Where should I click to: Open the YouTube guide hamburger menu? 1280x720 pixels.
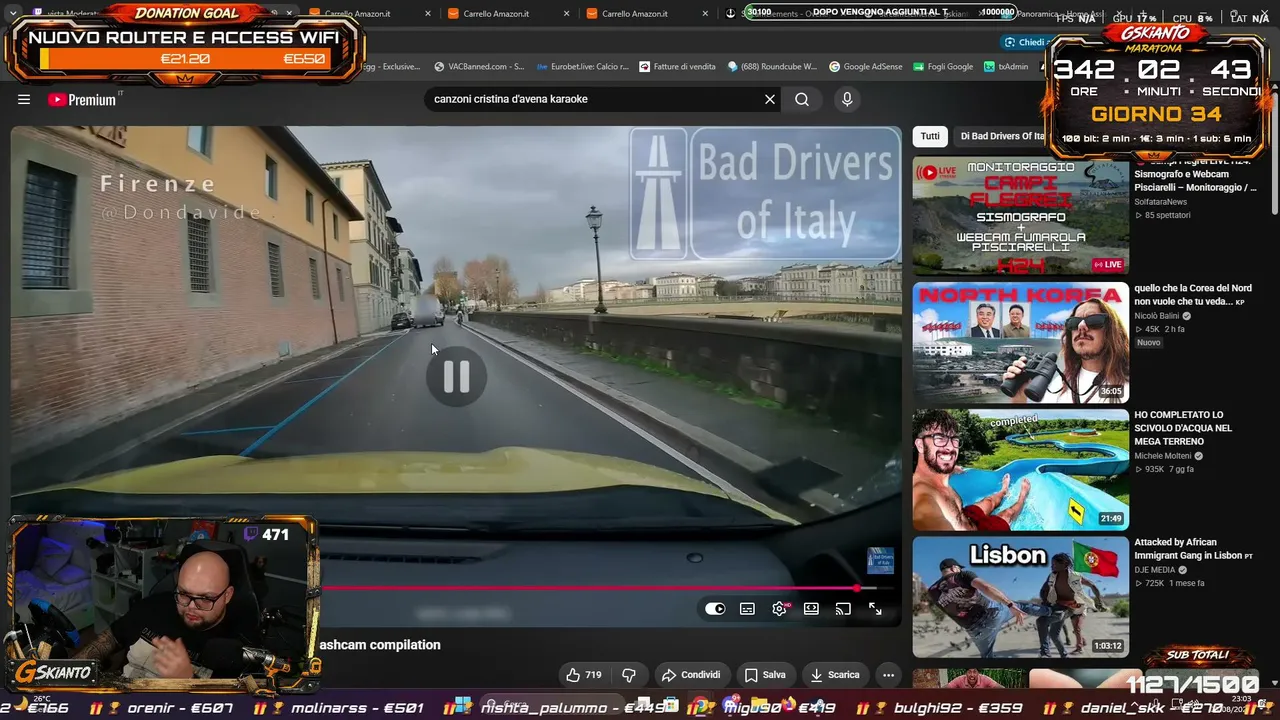click(24, 99)
